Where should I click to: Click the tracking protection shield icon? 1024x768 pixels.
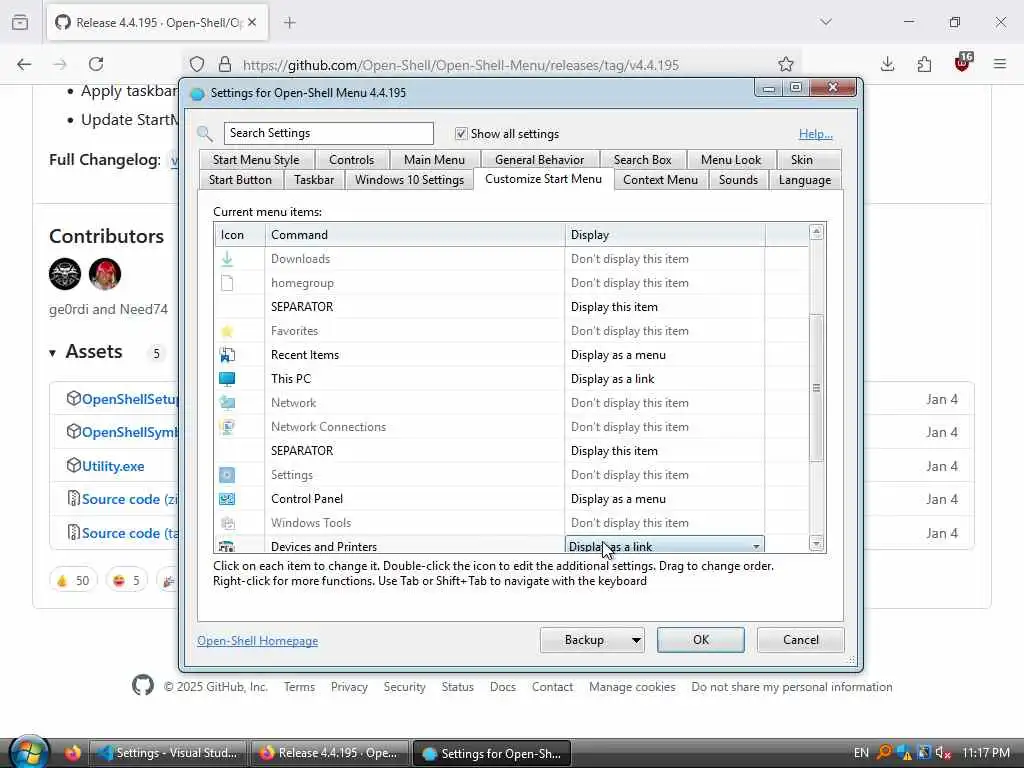tap(197, 64)
